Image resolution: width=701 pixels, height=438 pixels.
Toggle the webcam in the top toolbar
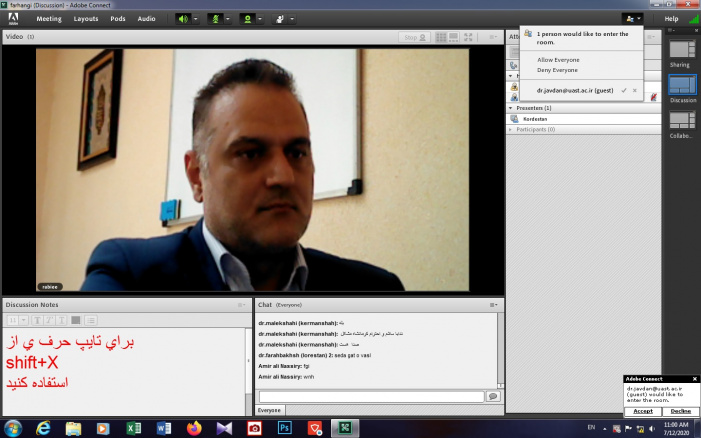pyautogui.click(x=245, y=18)
